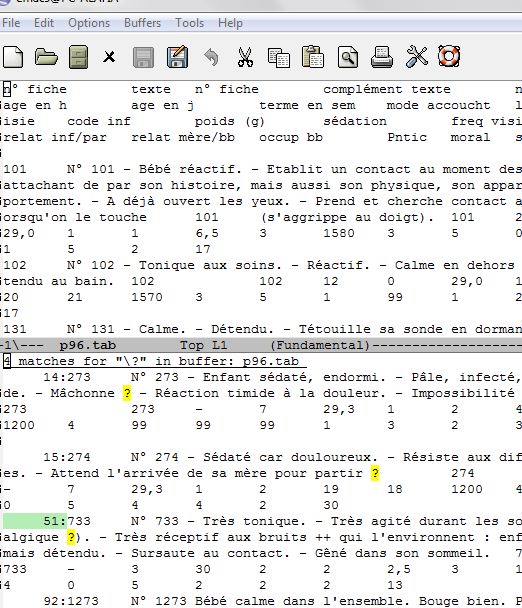Click the matches for "\?" header line
Image resolution: width=522 pixels, height=608 pixels.
point(155,361)
